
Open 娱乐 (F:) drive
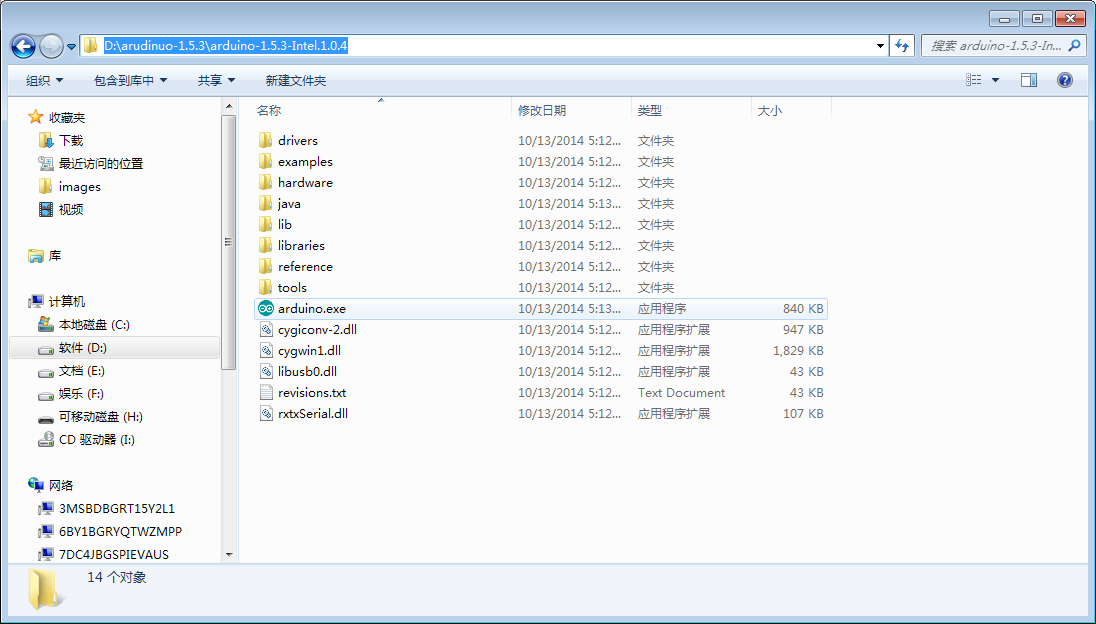(x=80, y=393)
